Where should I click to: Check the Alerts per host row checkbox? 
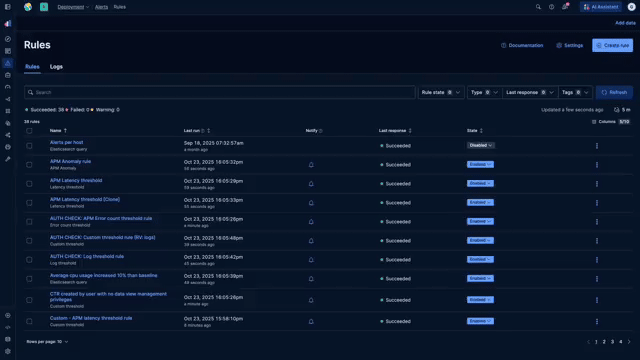pyautogui.click(x=29, y=146)
